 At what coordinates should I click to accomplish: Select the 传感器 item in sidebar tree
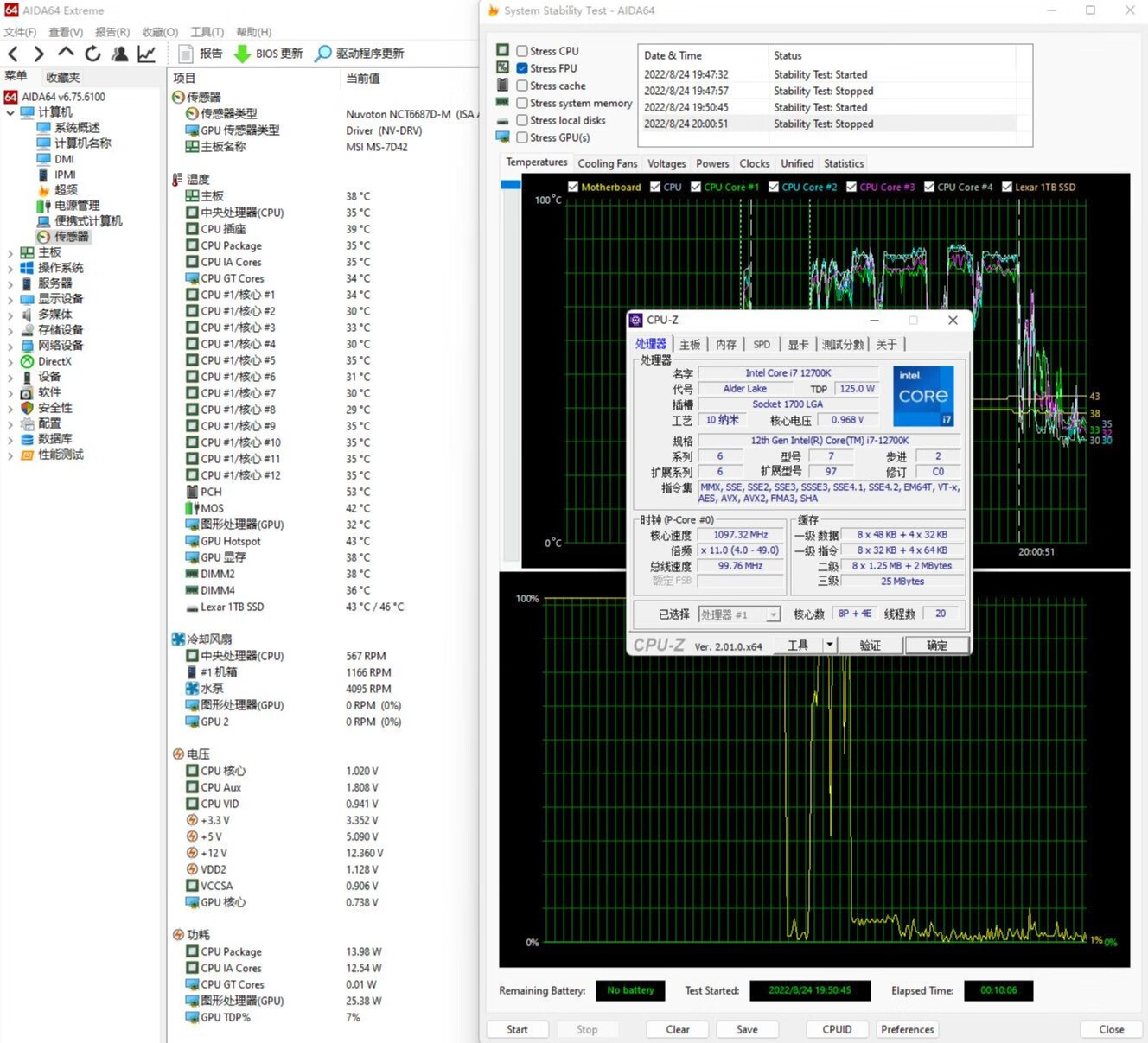click(x=71, y=237)
